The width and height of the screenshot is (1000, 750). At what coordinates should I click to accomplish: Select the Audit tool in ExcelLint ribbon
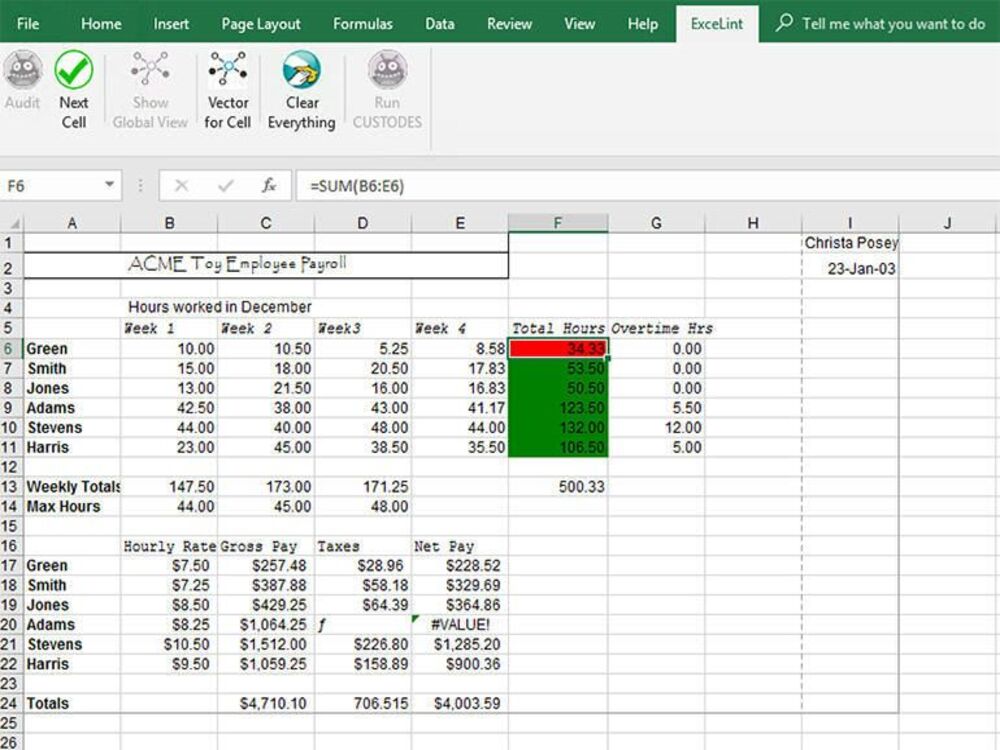click(x=22, y=90)
